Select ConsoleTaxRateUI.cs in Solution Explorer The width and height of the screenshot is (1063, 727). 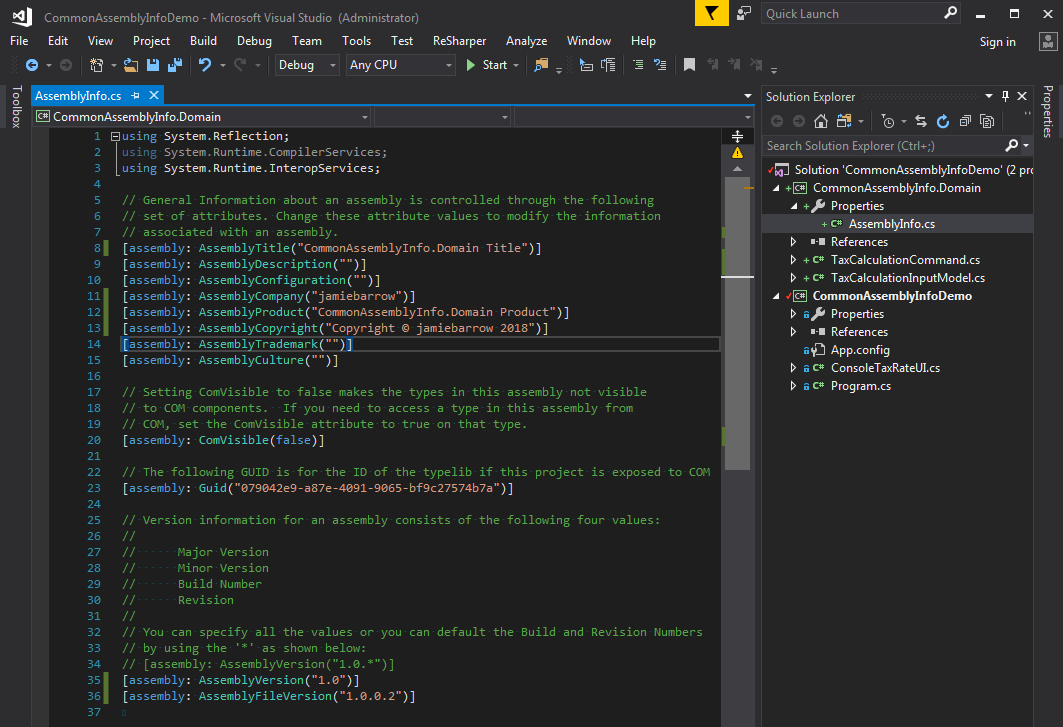click(x=885, y=368)
